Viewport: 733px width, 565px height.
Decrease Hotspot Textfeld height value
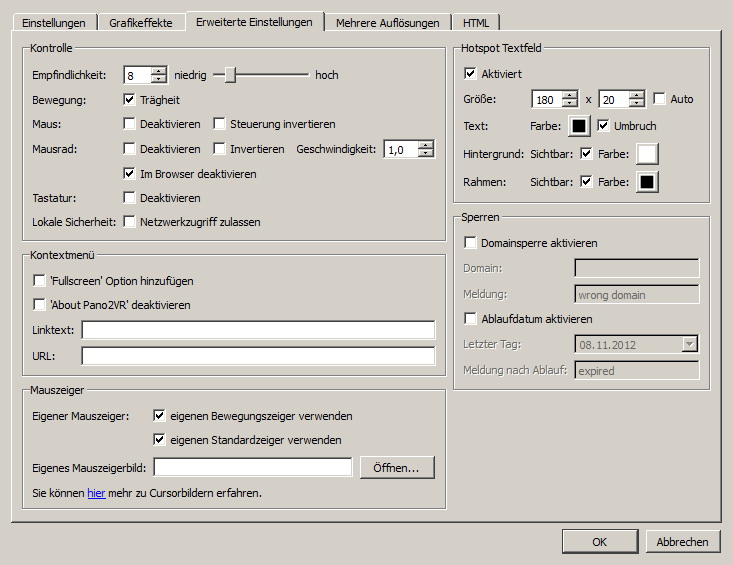[636, 104]
